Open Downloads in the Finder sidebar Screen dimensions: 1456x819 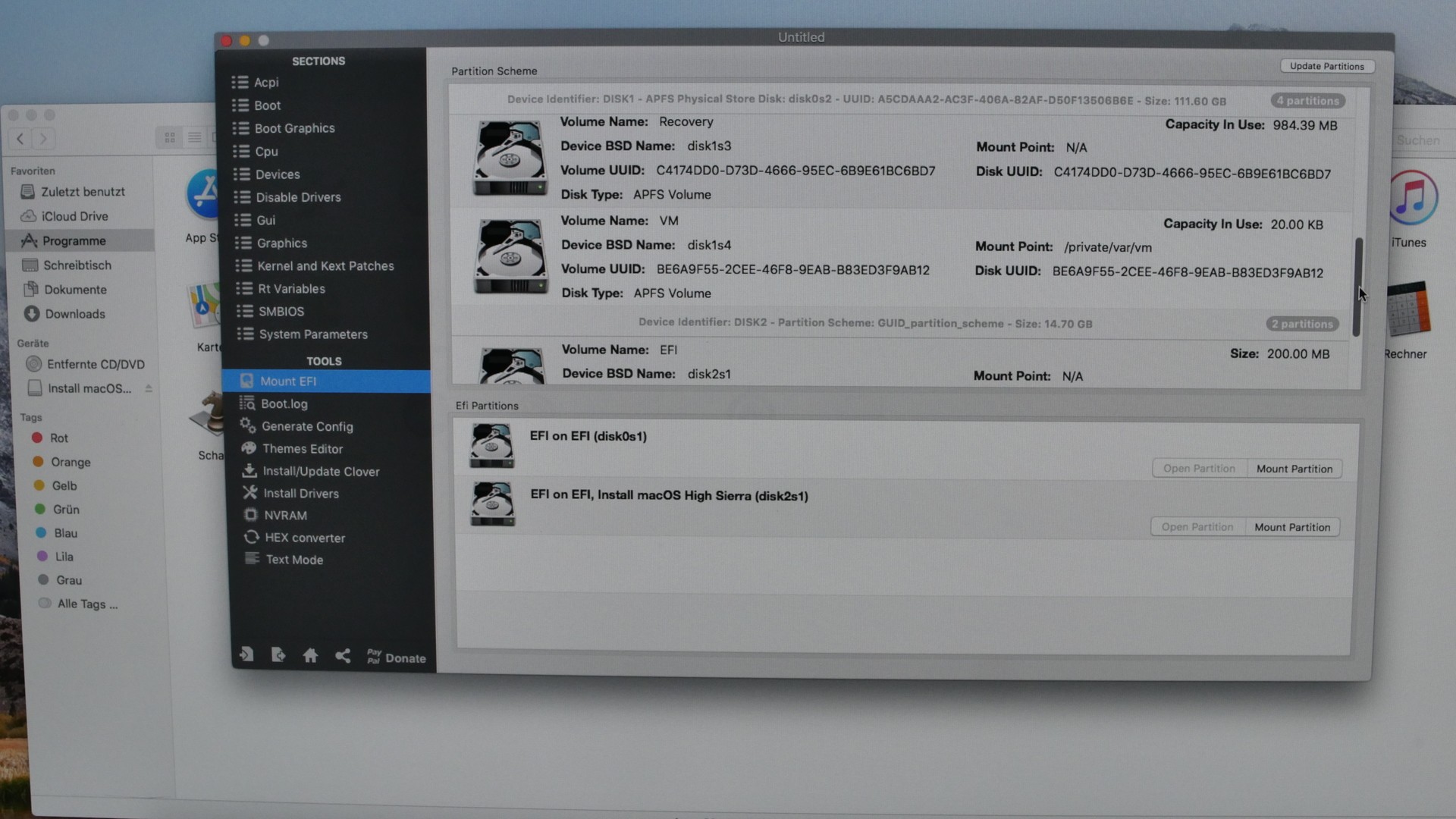[74, 314]
